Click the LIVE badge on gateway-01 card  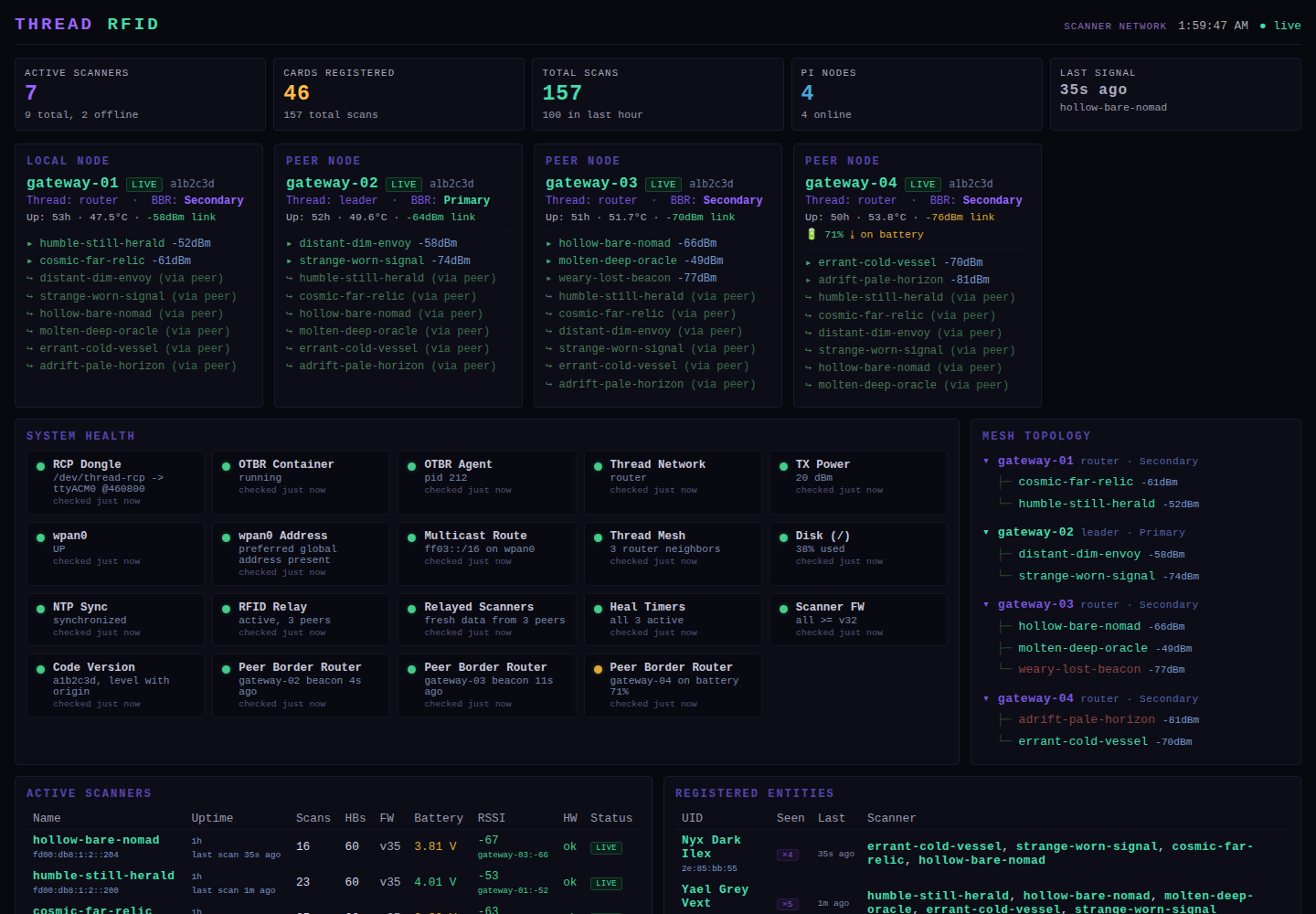click(x=143, y=185)
